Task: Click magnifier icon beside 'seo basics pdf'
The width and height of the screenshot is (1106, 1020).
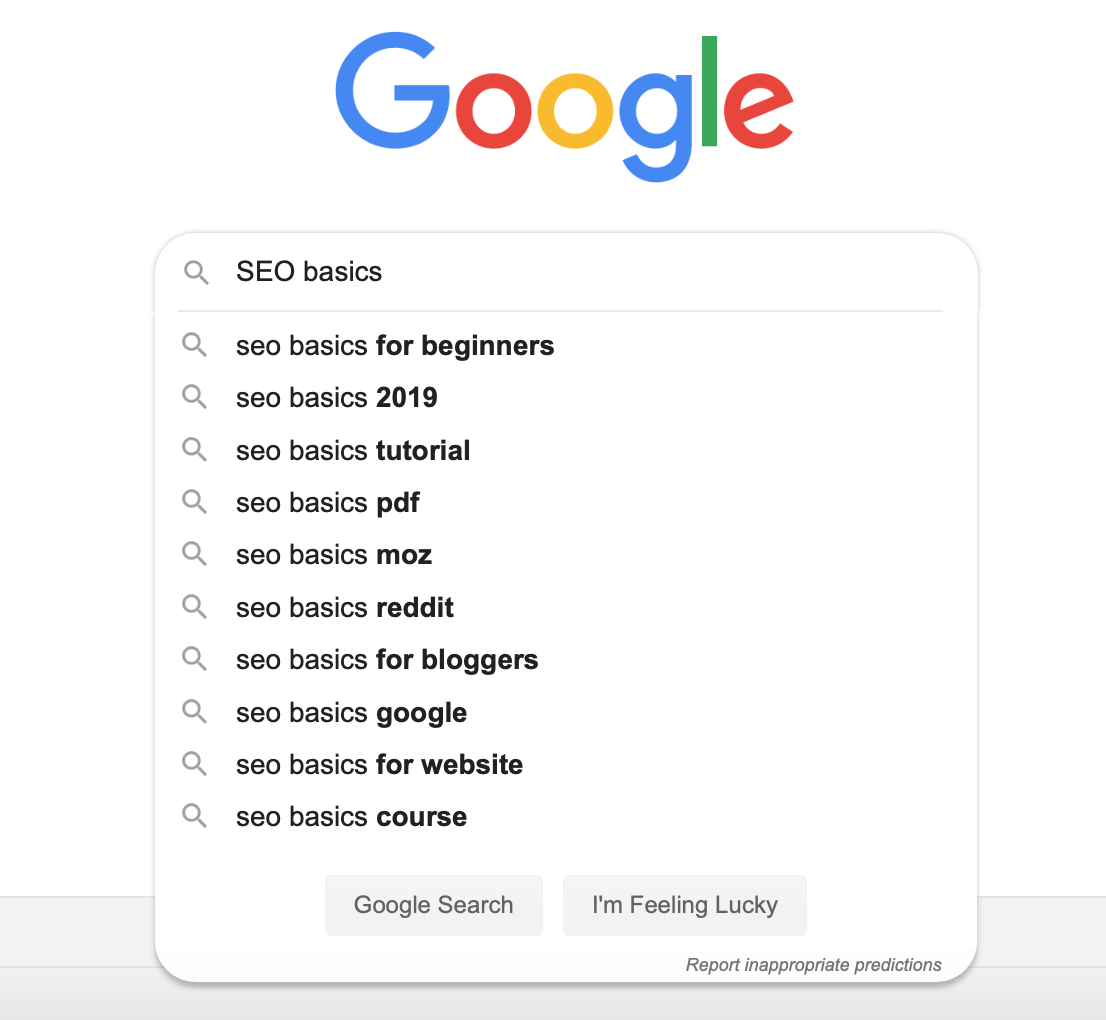Action: [x=194, y=502]
